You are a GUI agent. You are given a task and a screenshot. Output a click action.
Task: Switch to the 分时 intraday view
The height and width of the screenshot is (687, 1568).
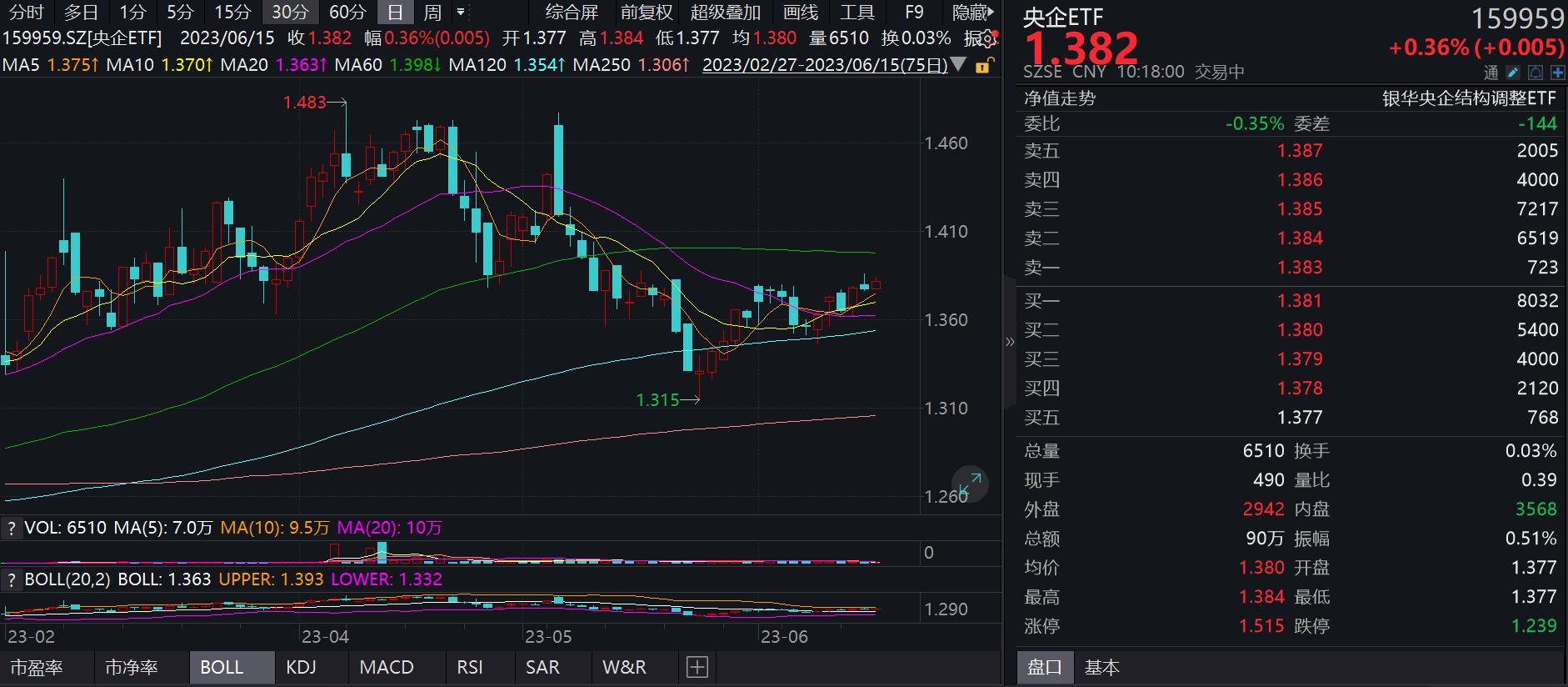tap(26, 13)
